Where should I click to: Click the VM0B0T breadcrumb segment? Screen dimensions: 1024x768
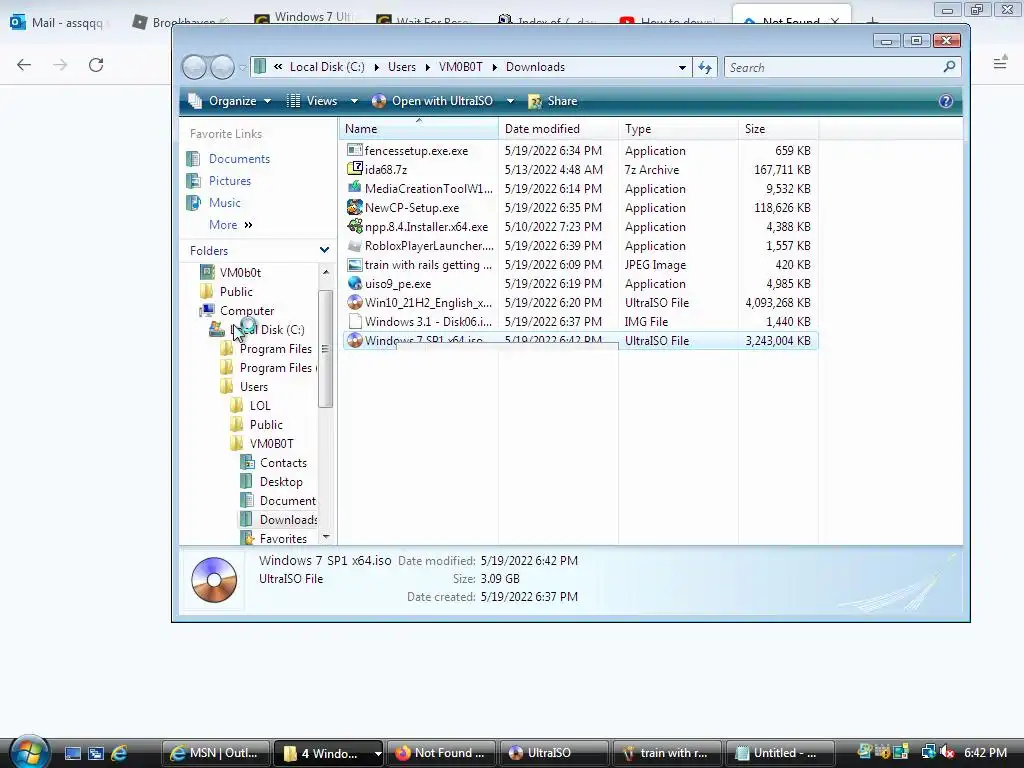click(460, 67)
